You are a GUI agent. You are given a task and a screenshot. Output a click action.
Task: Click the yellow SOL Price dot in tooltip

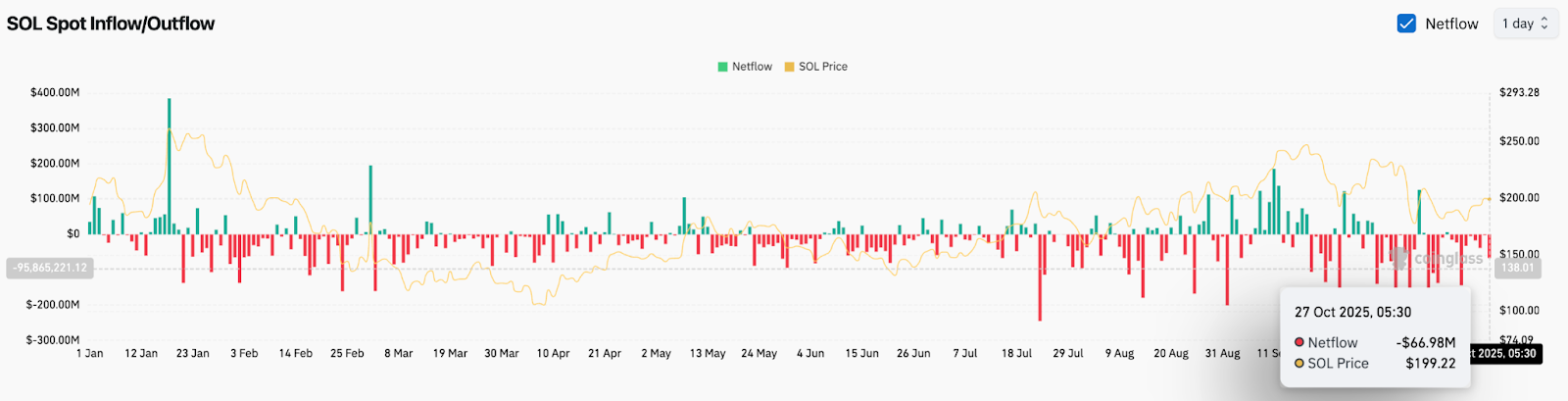coord(1299,363)
